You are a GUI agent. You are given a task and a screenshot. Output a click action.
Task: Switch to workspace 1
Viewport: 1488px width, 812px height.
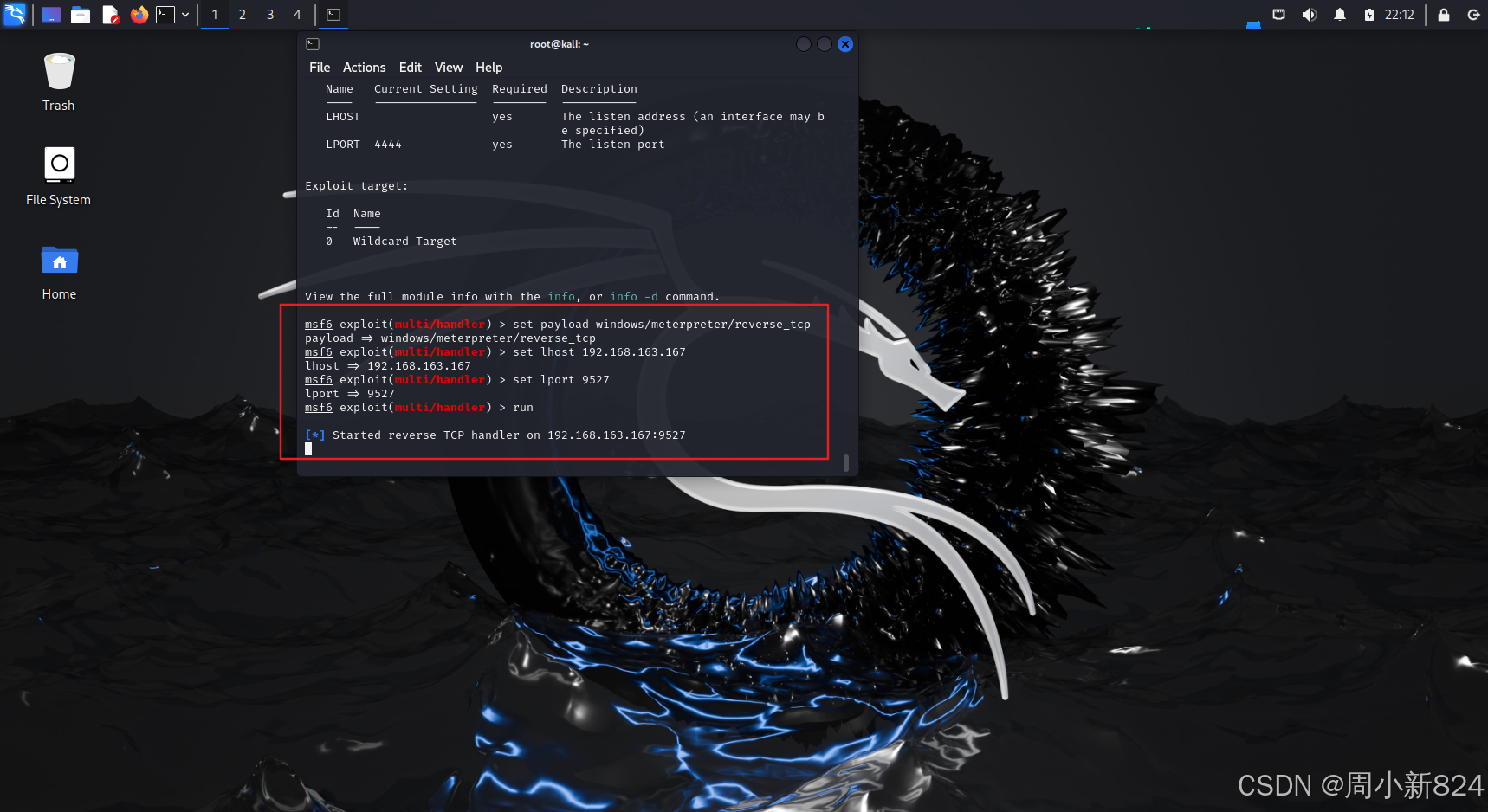[215, 15]
